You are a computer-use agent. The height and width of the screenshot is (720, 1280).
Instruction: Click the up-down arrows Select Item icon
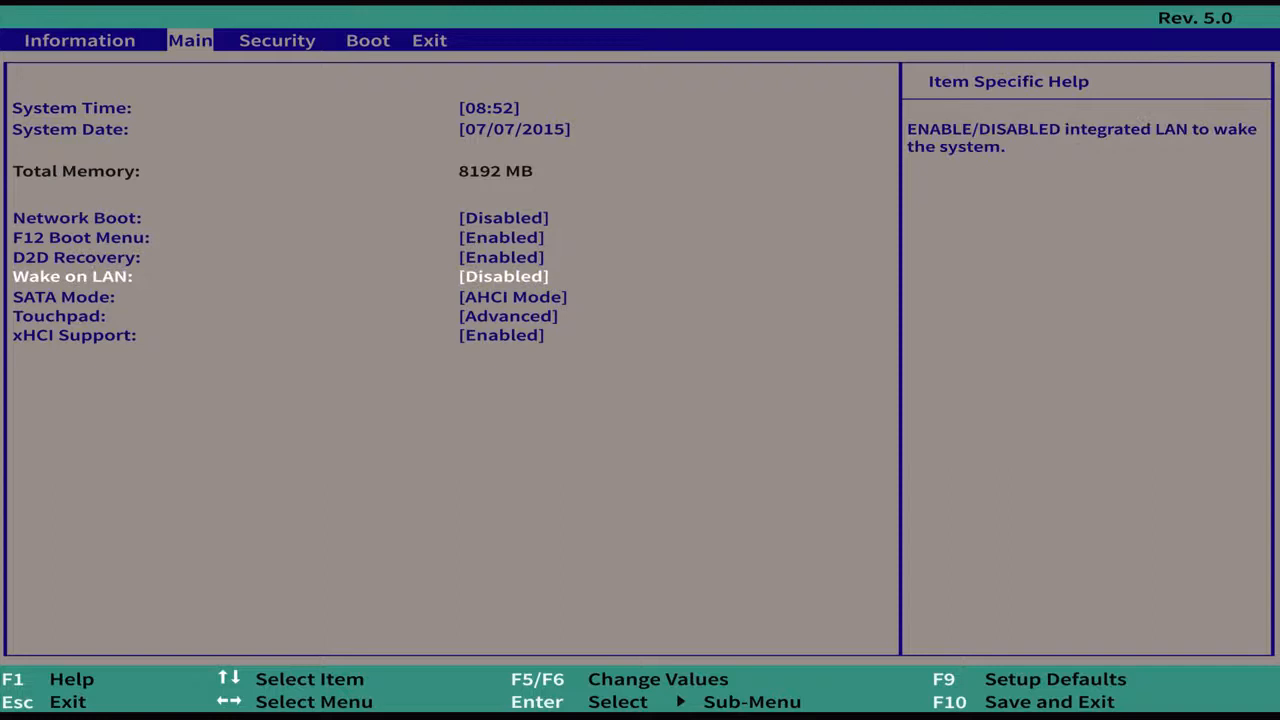(x=229, y=678)
